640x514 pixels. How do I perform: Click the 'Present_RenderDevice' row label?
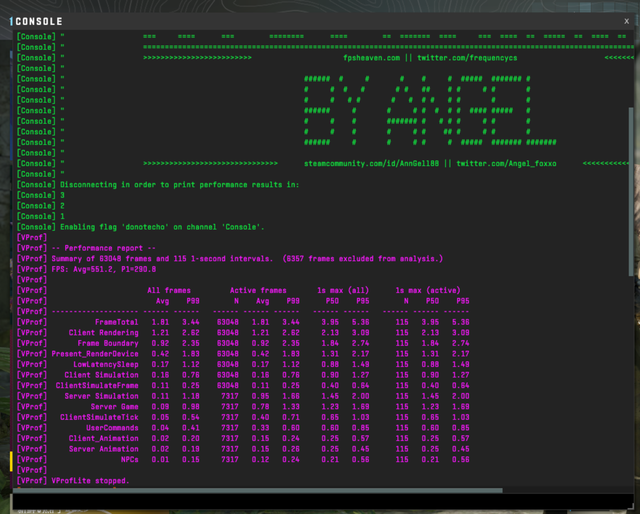(95, 354)
